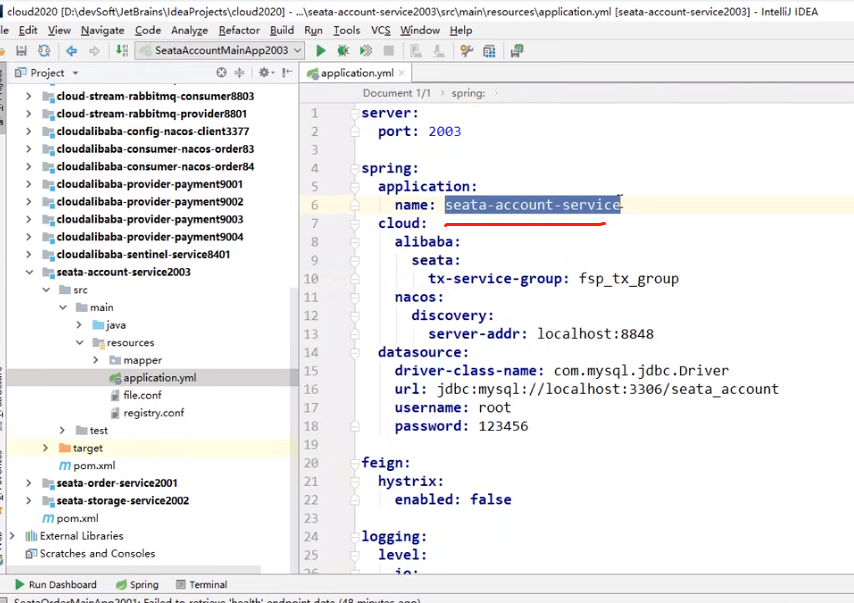Open the Project view selector dropdown

click(x=75, y=73)
